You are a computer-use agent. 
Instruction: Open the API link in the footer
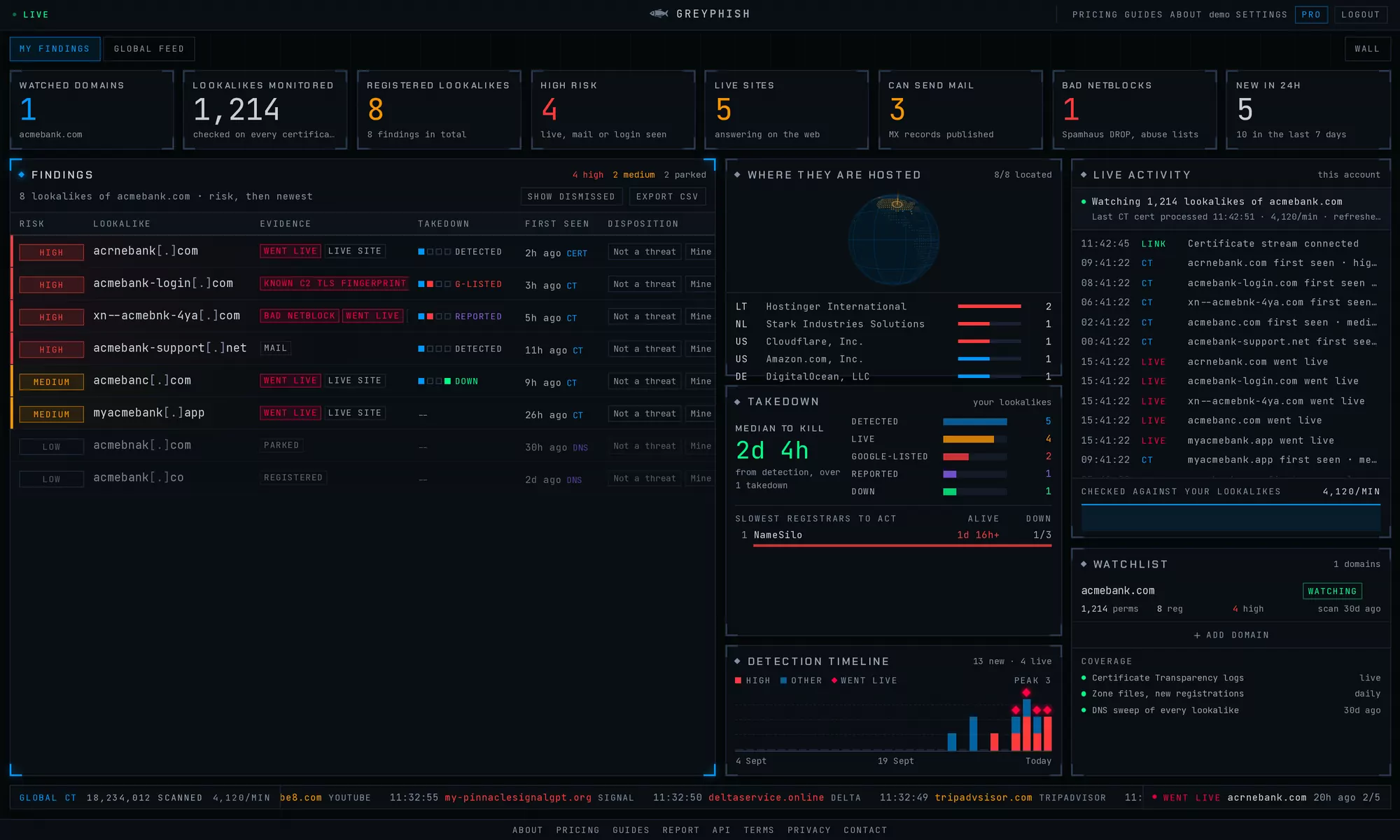tap(721, 830)
